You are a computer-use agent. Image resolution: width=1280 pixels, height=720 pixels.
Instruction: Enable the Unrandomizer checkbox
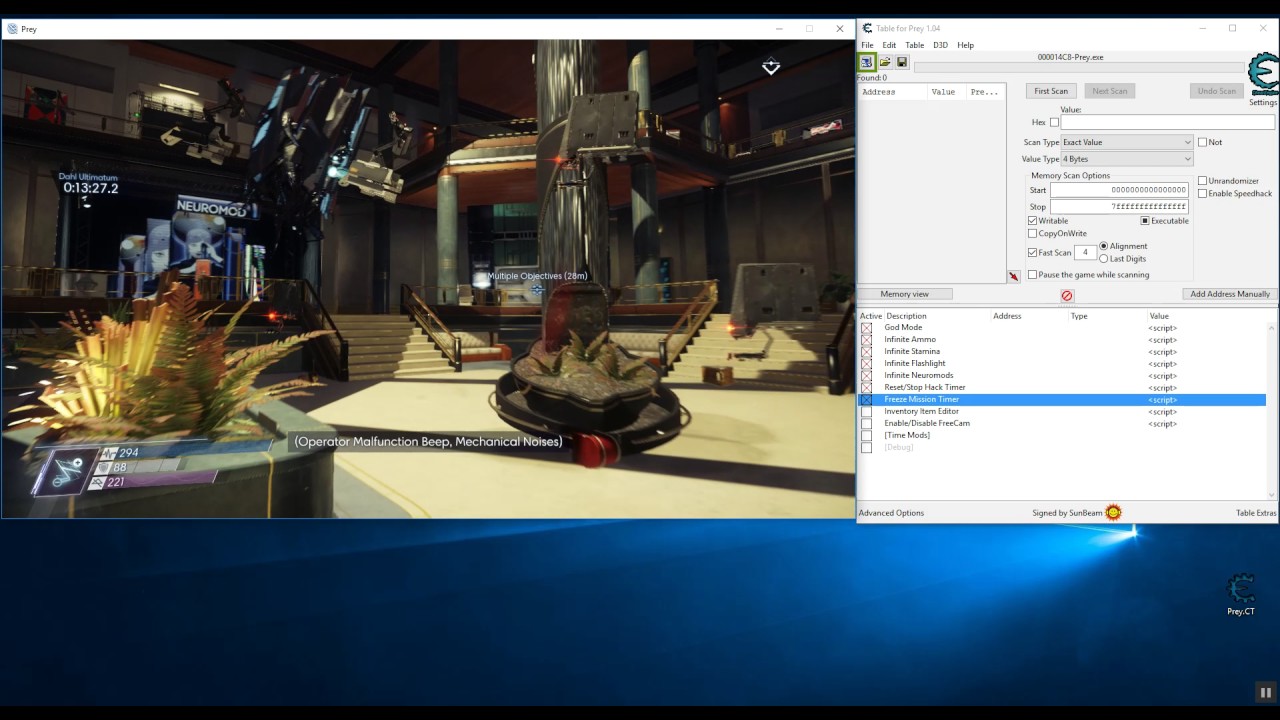tap(1203, 181)
